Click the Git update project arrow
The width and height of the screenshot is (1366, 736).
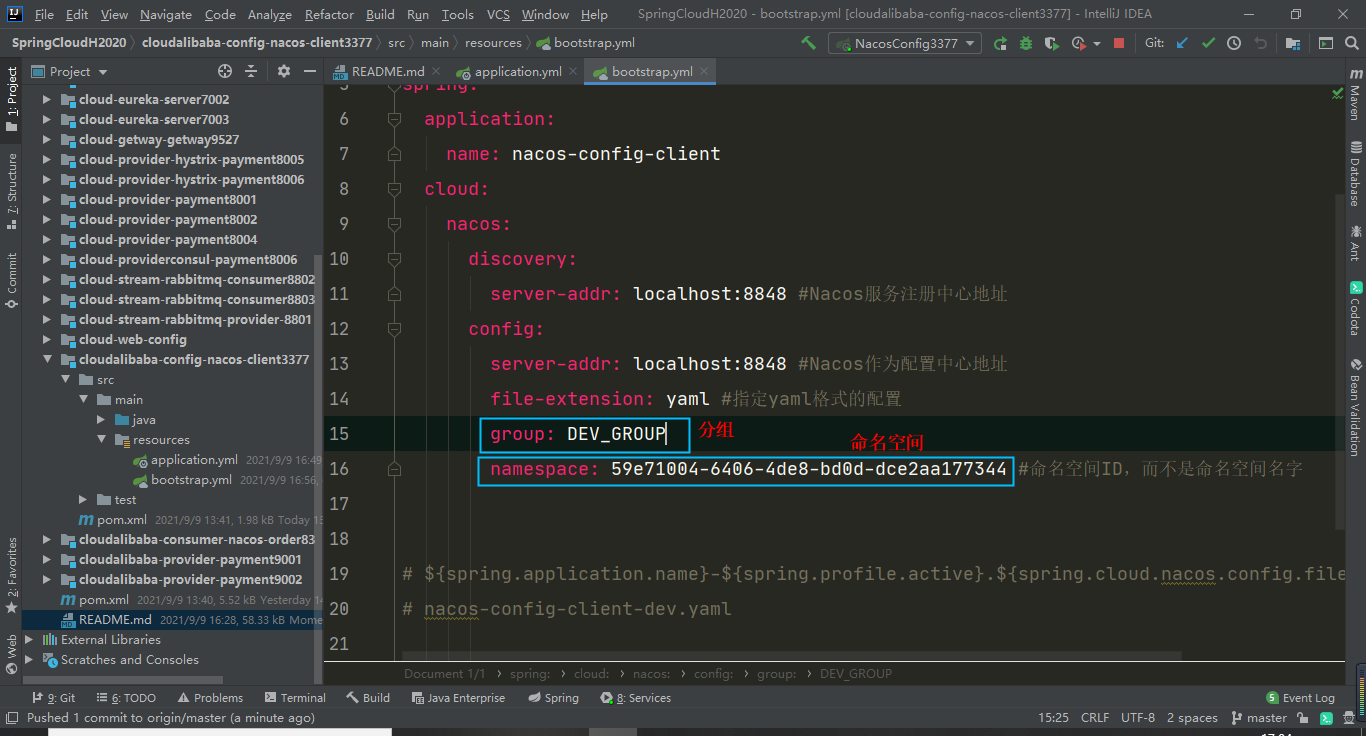click(1183, 43)
